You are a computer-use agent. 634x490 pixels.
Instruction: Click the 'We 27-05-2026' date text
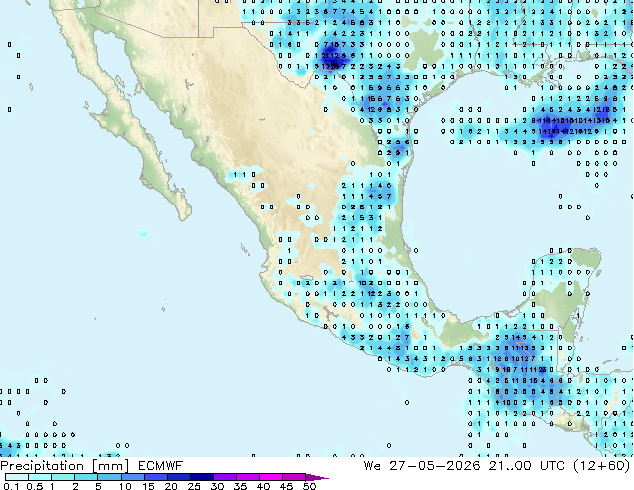pyautogui.click(x=422, y=466)
